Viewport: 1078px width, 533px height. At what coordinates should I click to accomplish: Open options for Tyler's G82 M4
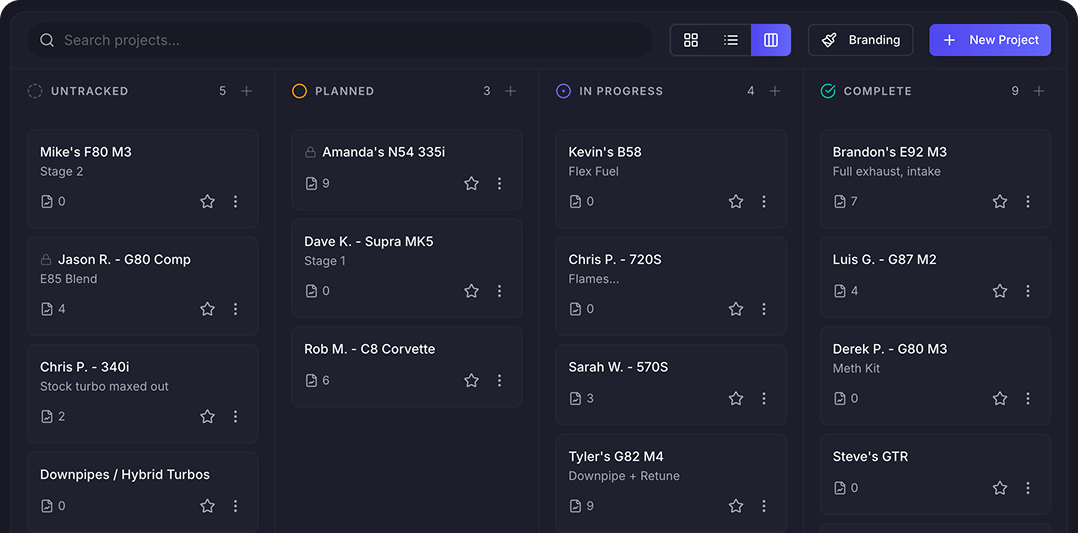[x=764, y=505]
